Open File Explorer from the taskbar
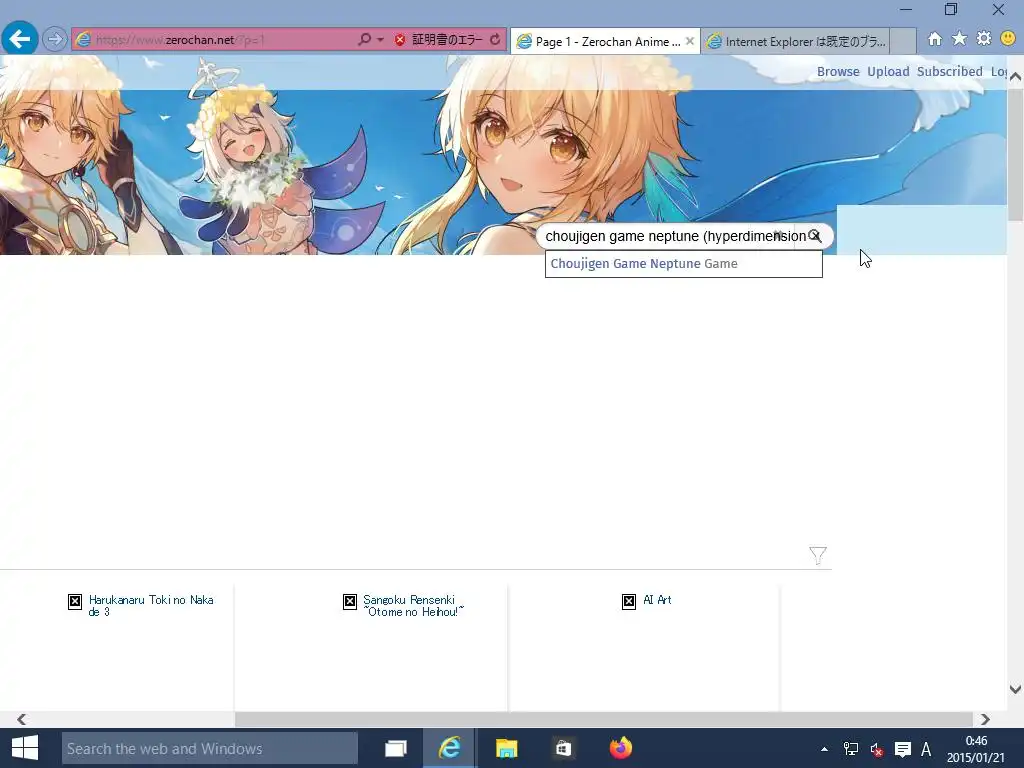The image size is (1024, 768). click(506, 748)
